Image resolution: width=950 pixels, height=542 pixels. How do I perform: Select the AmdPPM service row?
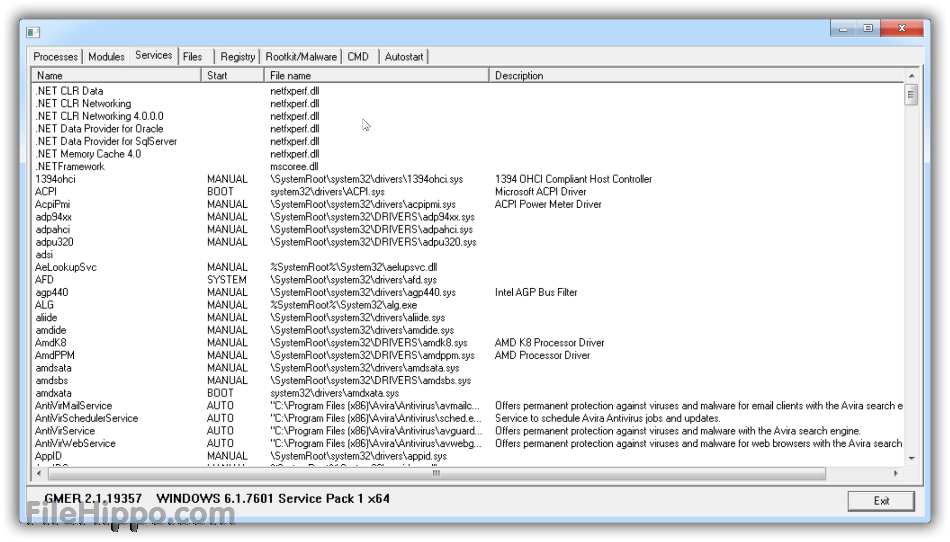(468, 355)
